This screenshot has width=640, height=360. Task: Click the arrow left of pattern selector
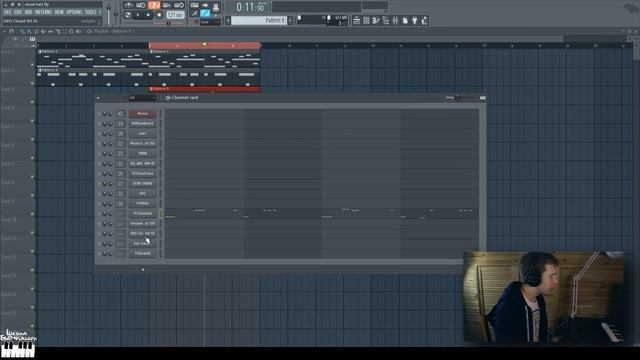[228, 20]
